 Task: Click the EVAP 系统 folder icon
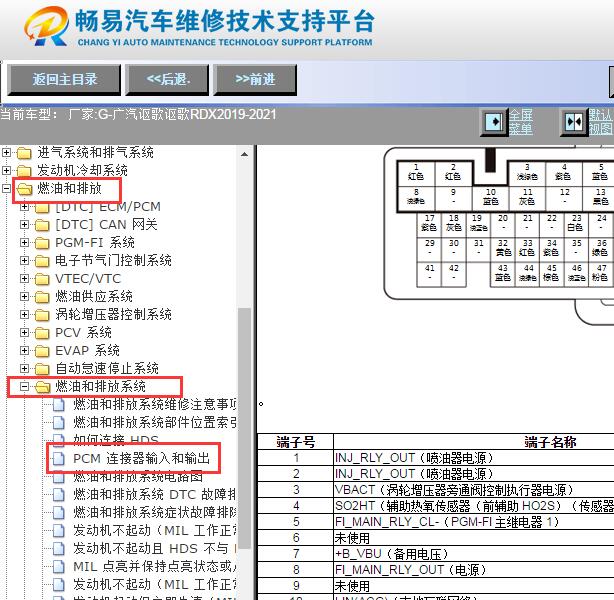tap(42, 351)
